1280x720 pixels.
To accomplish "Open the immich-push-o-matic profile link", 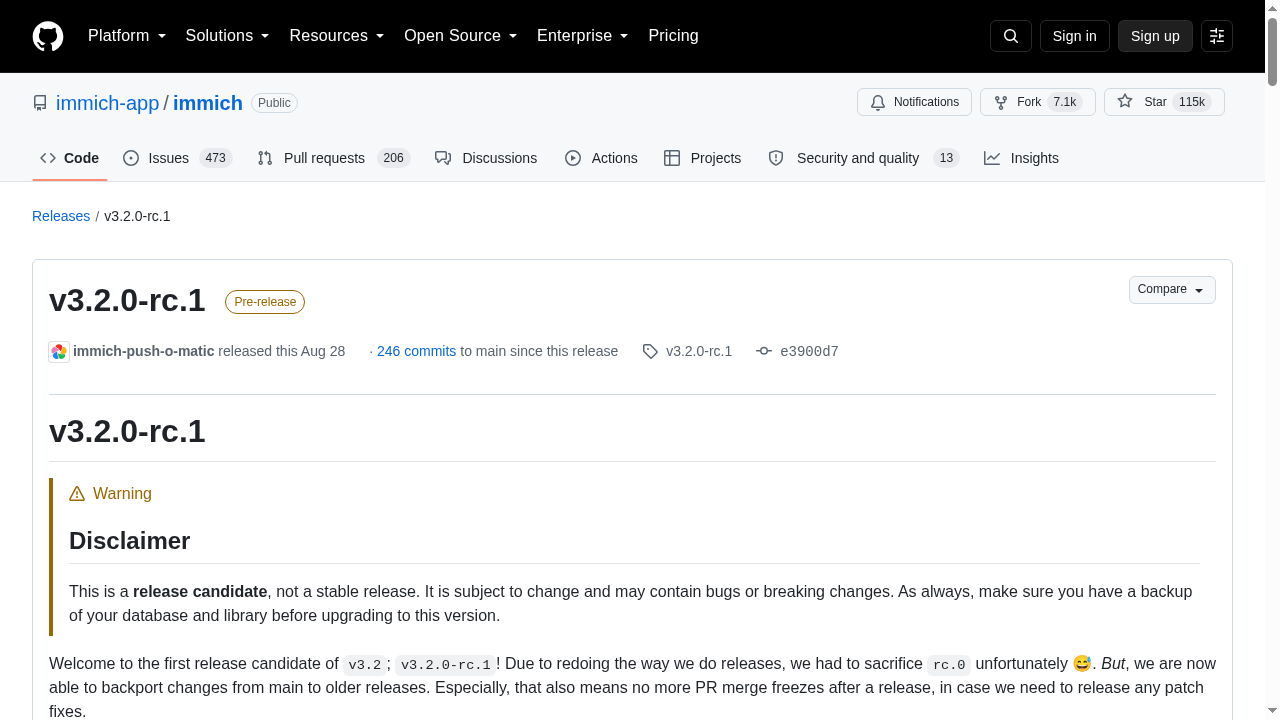I will point(144,351).
